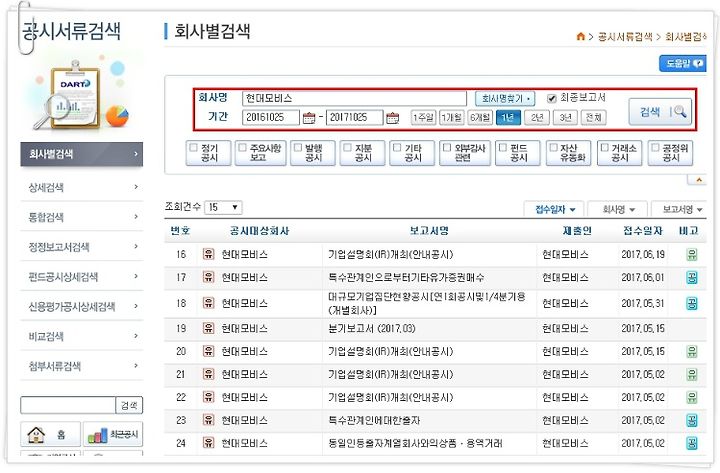Check the 발행공시 filter checkbox
The width and height of the screenshot is (720, 473).
coord(298,148)
